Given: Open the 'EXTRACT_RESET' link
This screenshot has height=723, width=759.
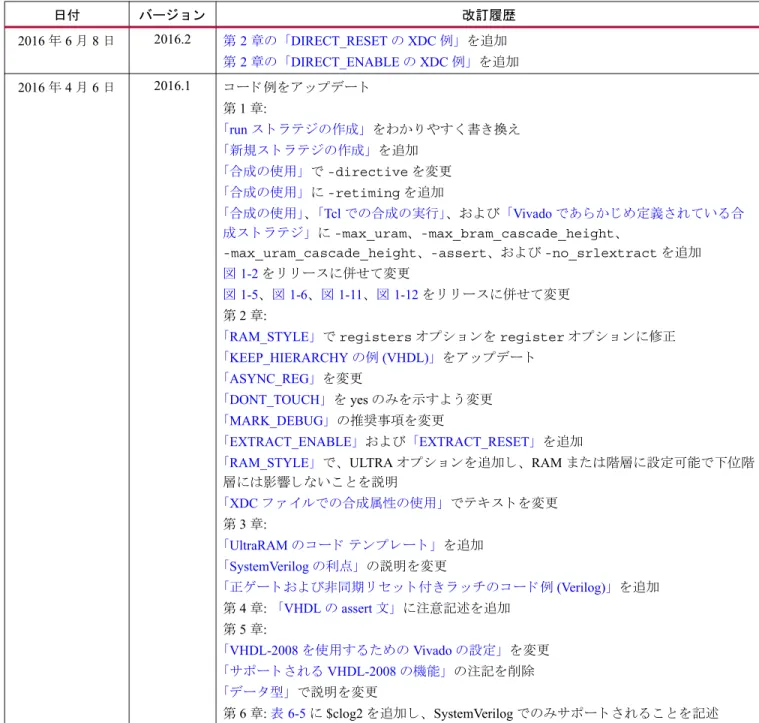Looking at the screenshot, I should click(x=473, y=442).
